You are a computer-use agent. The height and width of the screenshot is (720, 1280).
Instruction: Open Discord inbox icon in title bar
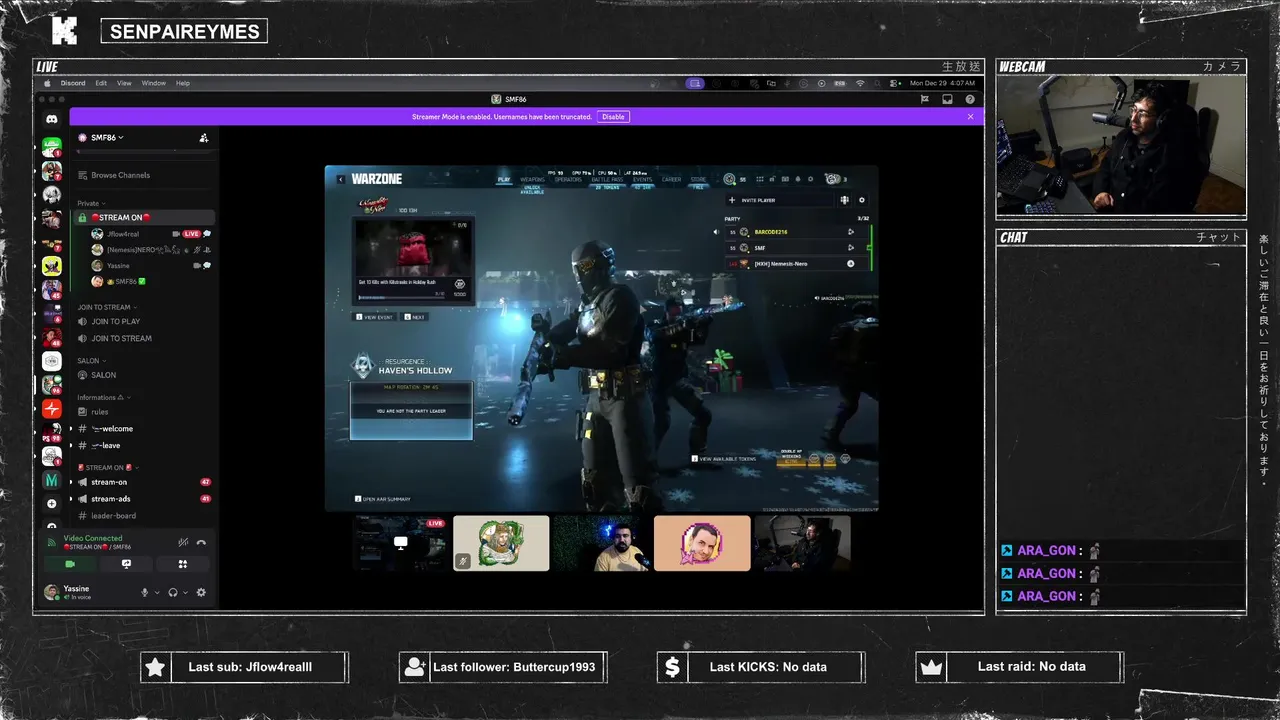(x=947, y=99)
